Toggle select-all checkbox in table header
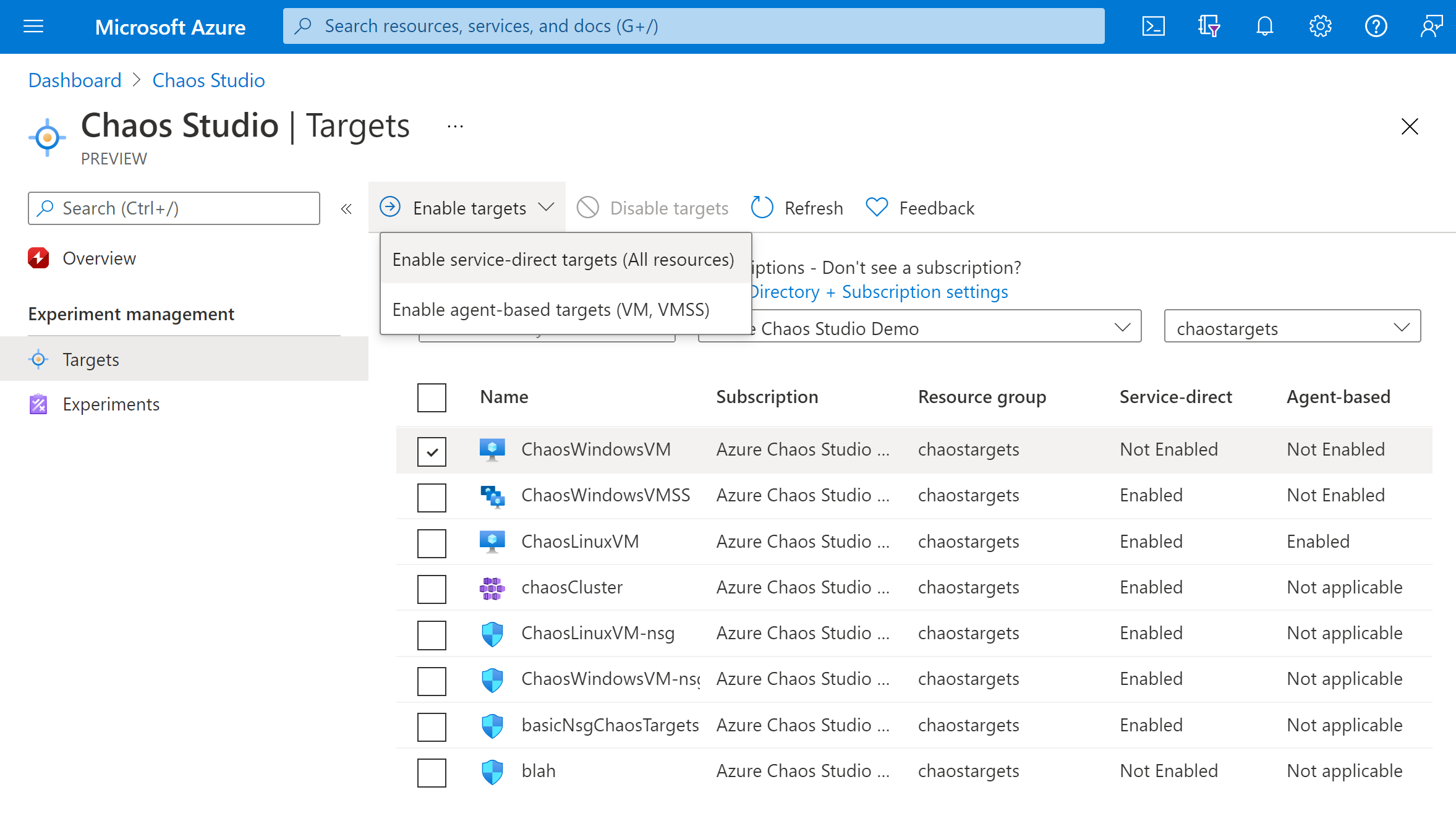Viewport: 1456px width, 829px height. (x=432, y=398)
